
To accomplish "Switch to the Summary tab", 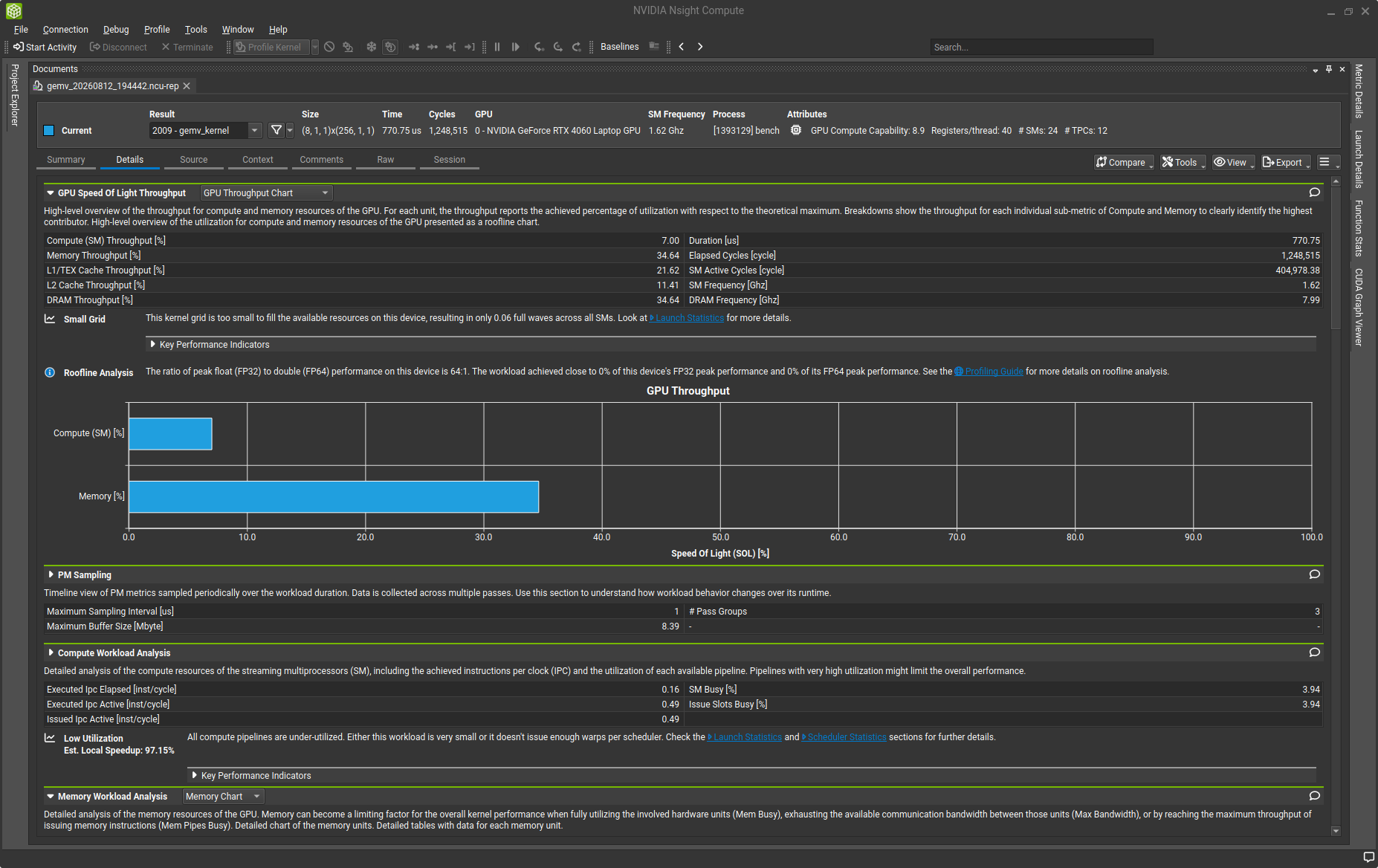I will point(66,160).
